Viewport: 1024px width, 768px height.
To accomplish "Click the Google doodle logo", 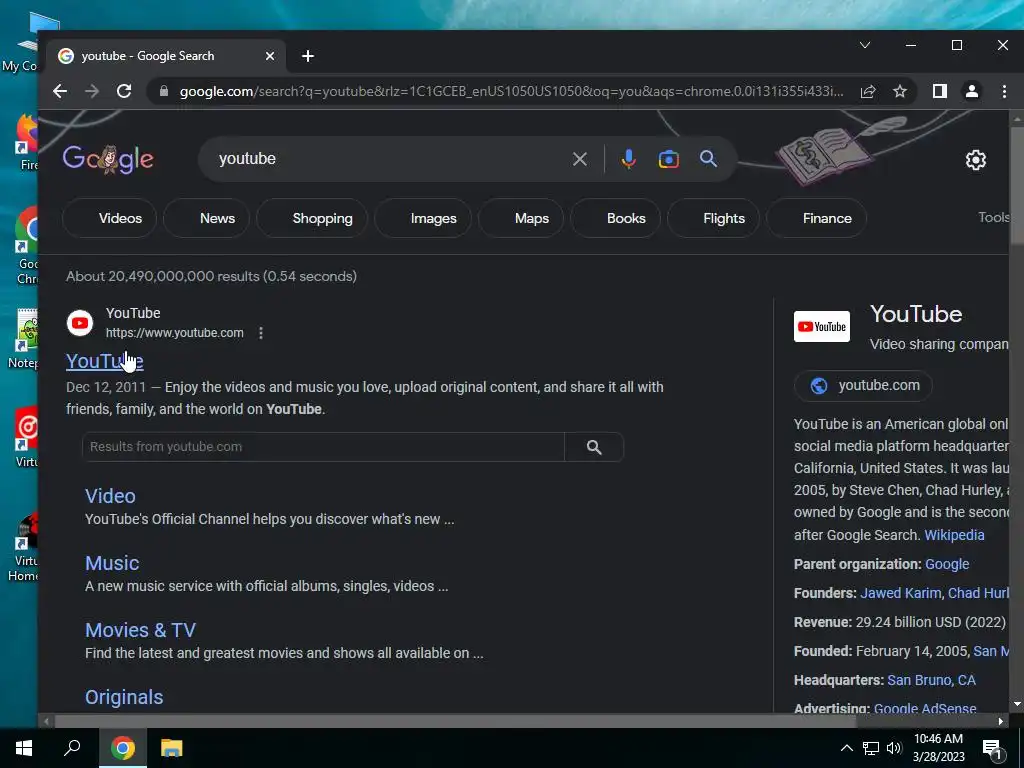I will click(108, 159).
